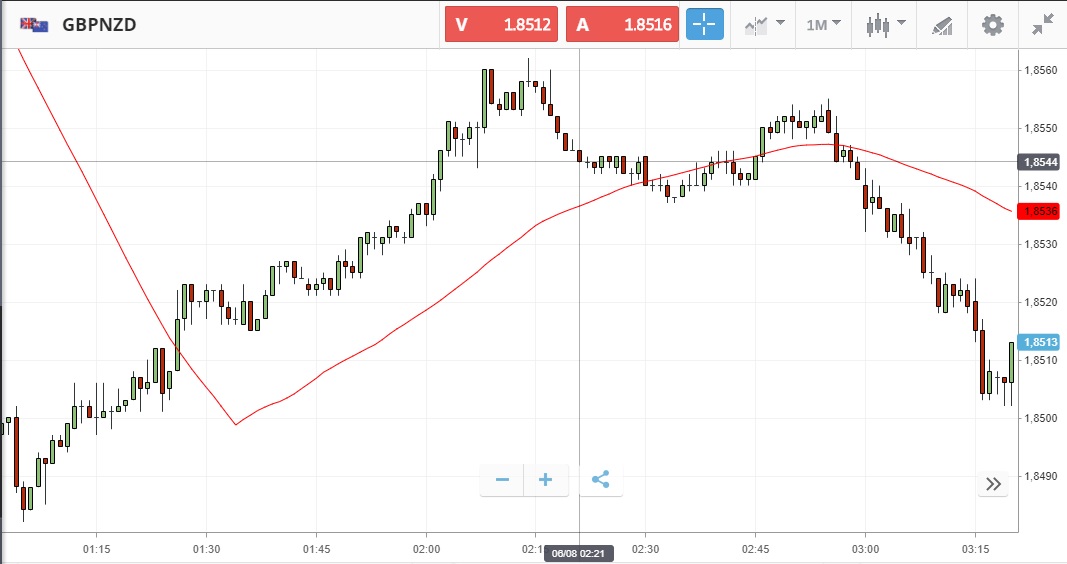The height and width of the screenshot is (564, 1067).
Task: Toggle the crosshair cursor button
Action: 704,25
